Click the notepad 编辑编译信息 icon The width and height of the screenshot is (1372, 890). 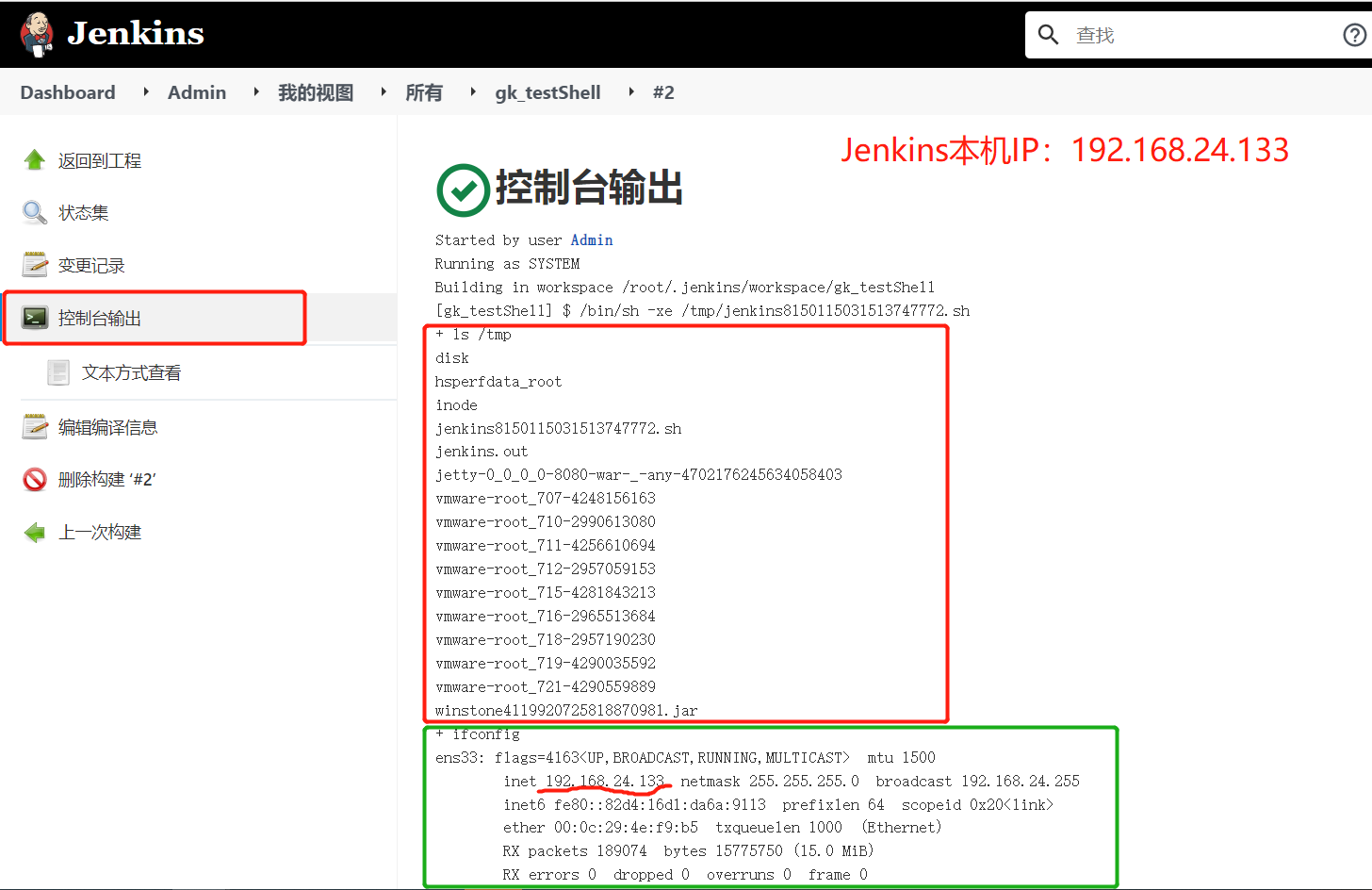(35, 427)
